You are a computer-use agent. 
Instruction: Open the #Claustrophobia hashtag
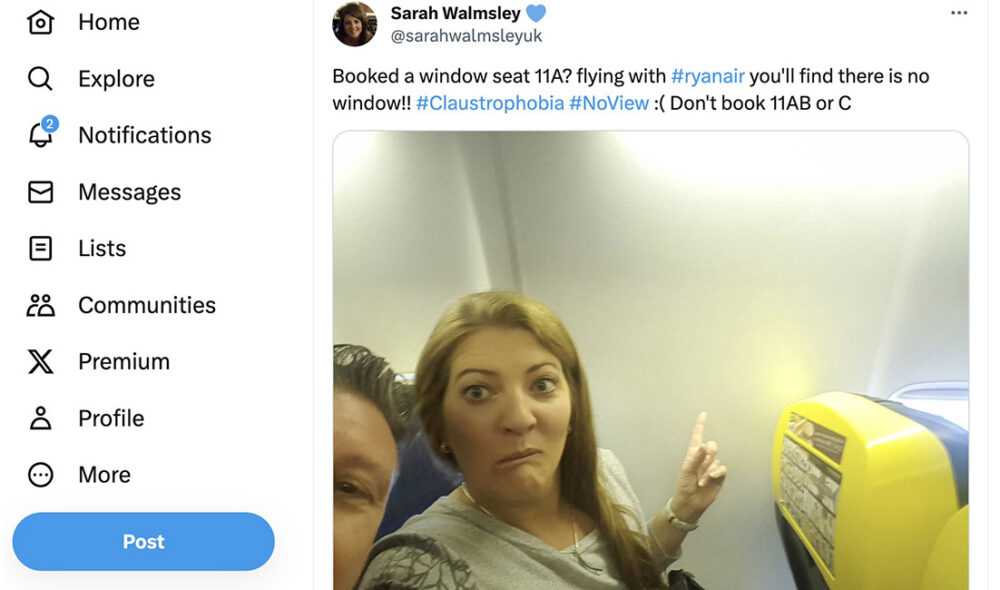pos(490,103)
